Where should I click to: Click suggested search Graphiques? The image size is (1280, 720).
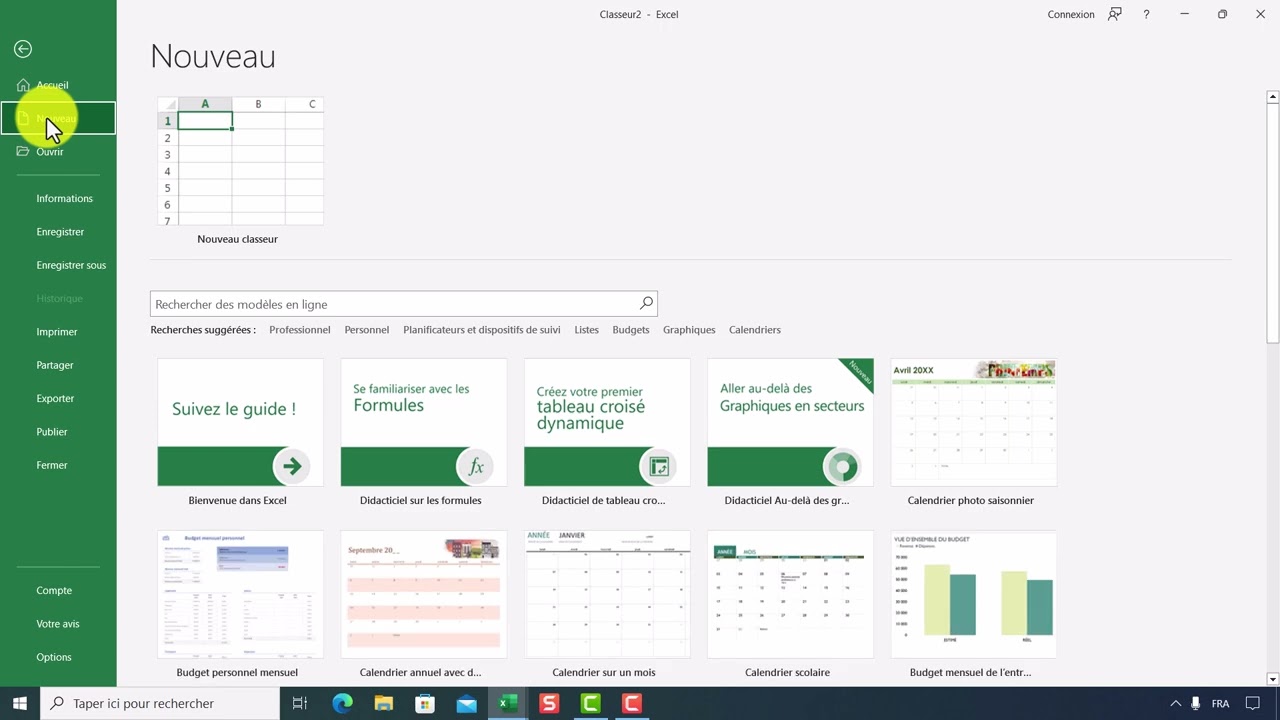click(689, 330)
